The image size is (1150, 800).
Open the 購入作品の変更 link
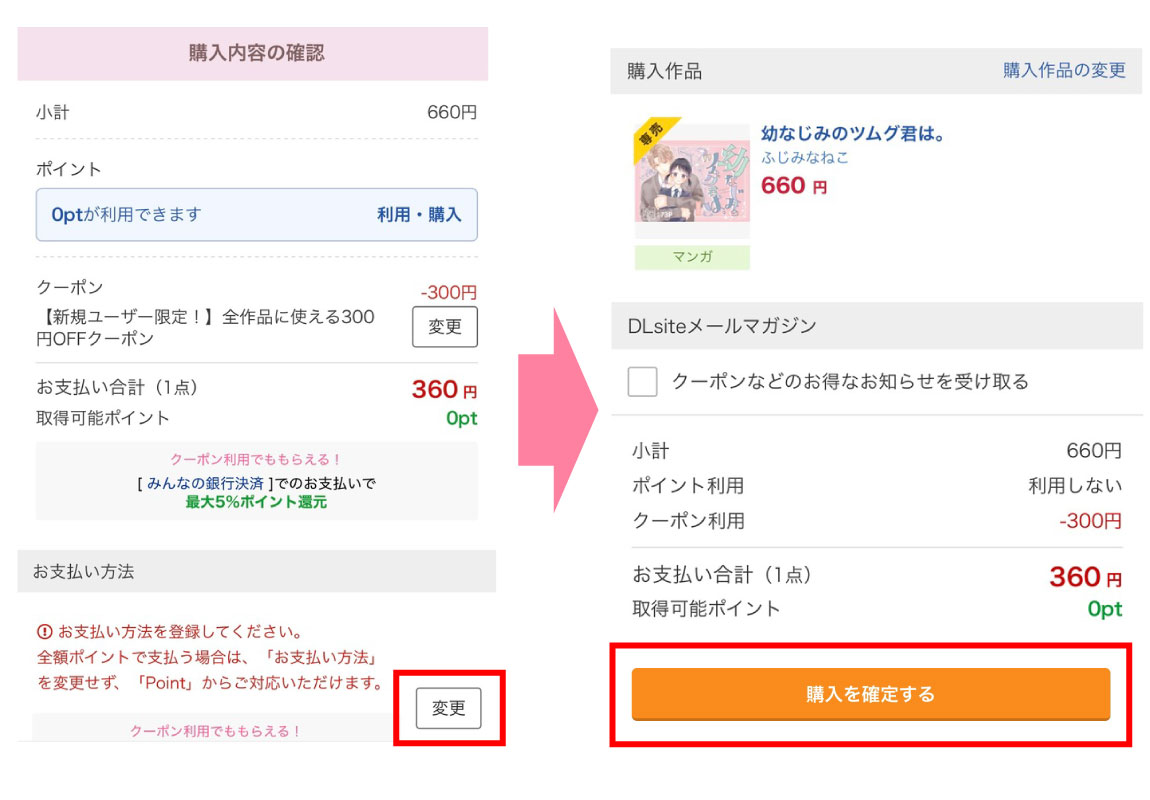(x=1064, y=71)
